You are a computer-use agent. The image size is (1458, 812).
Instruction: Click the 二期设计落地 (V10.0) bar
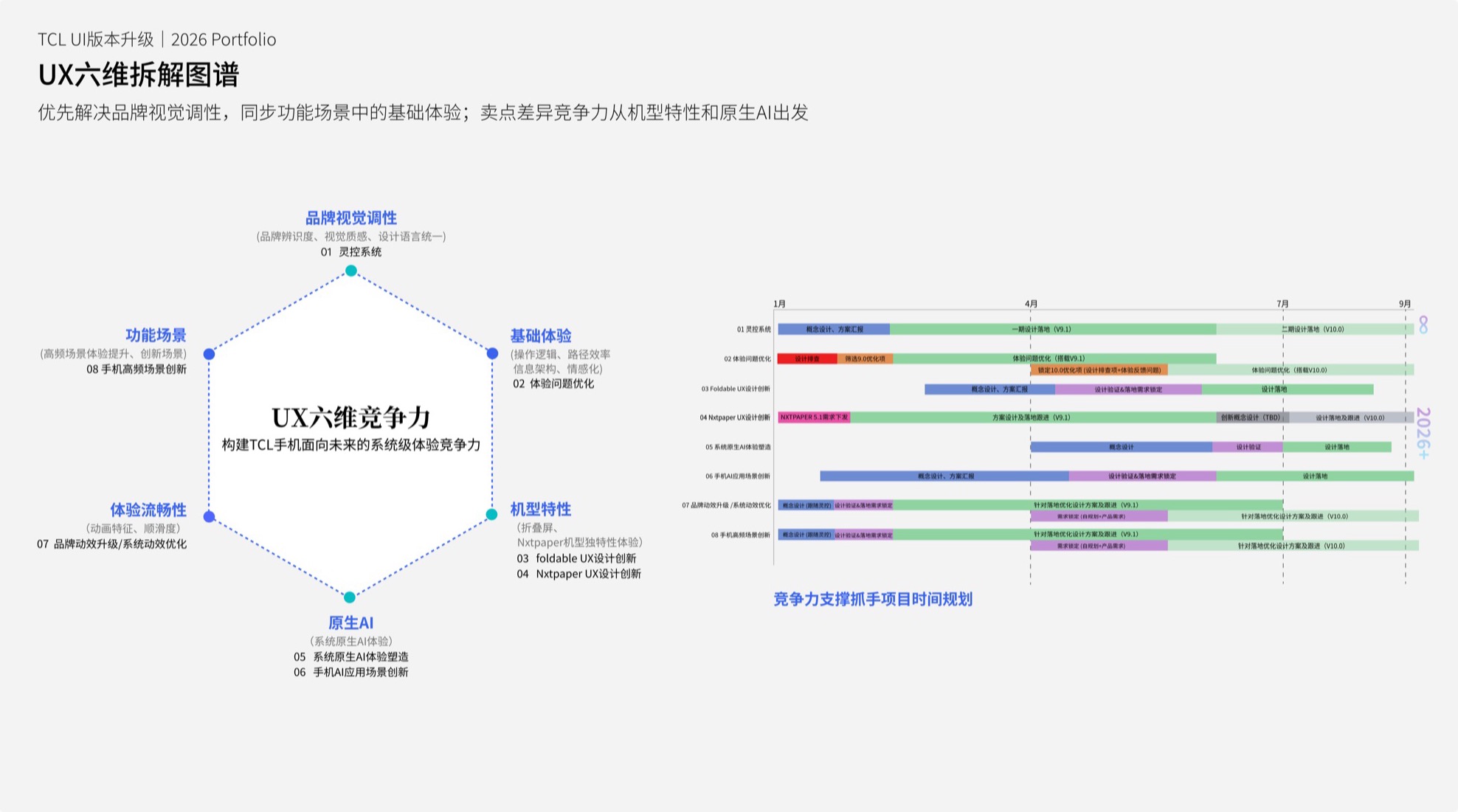[1315, 329]
